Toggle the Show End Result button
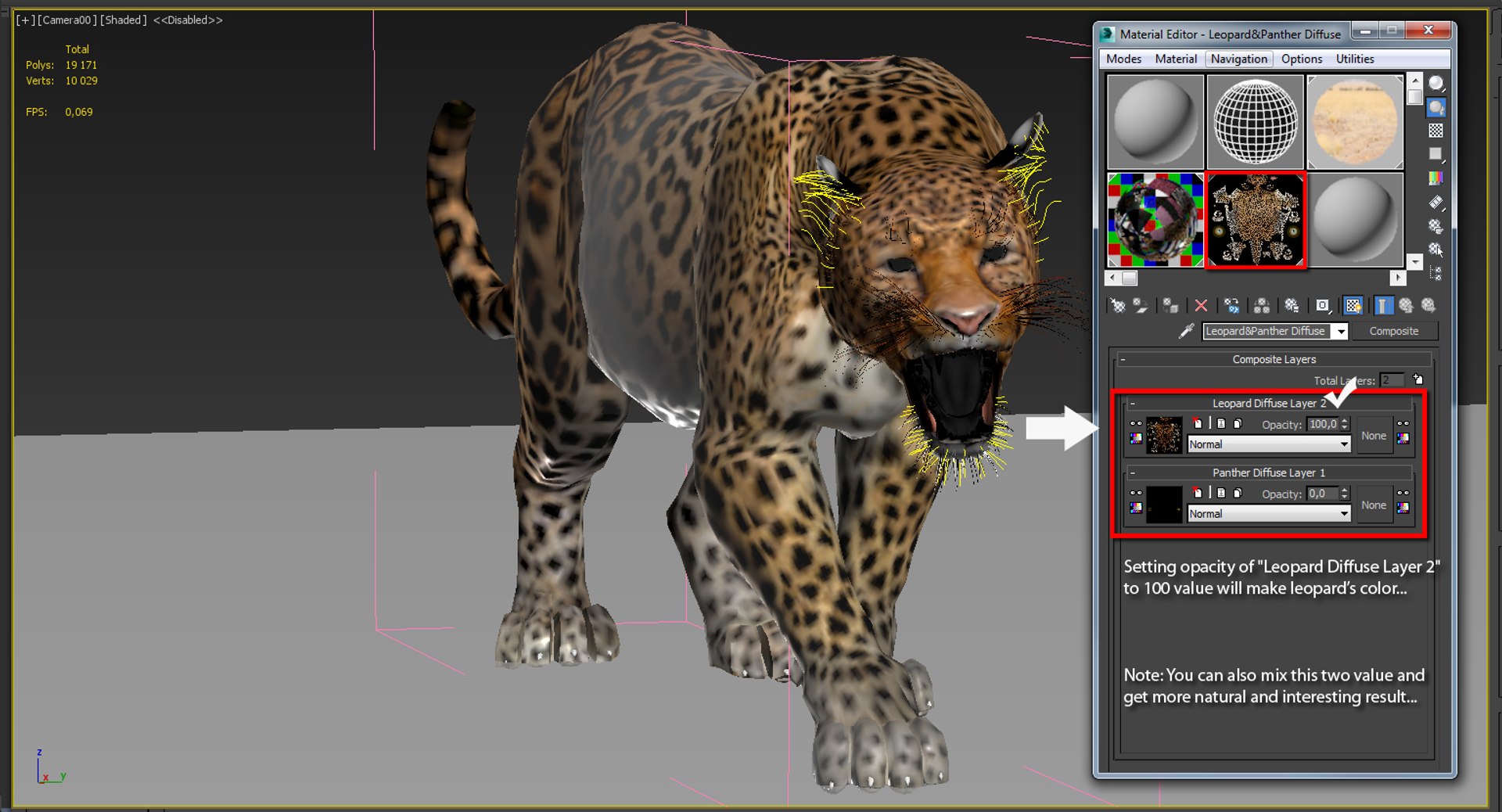 coord(1385,306)
